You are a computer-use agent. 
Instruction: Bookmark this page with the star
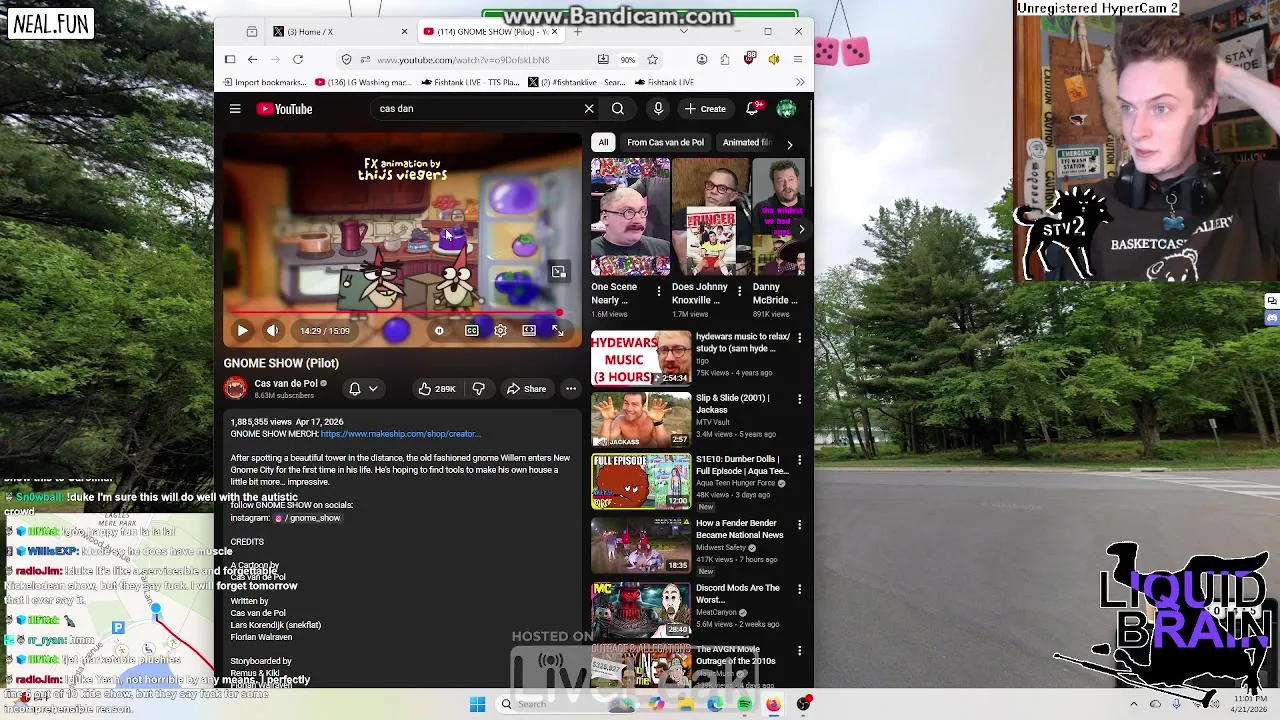click(652, 60)
